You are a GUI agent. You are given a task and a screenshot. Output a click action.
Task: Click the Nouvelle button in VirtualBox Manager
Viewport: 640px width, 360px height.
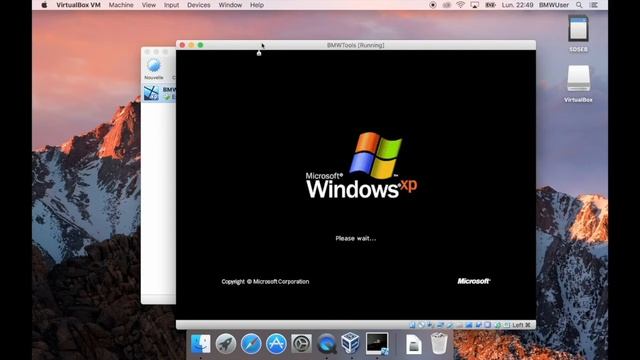pos(153,69)
